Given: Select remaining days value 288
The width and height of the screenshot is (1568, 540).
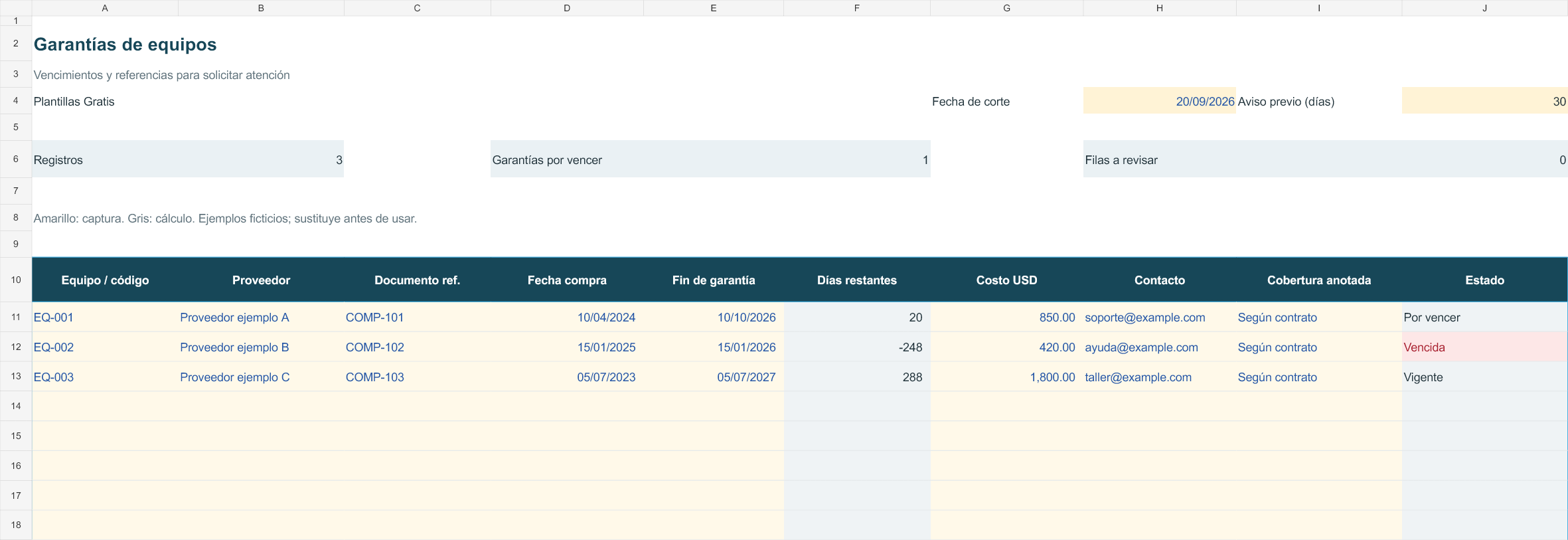Looking at the screenshot, I should coord(857,377).
